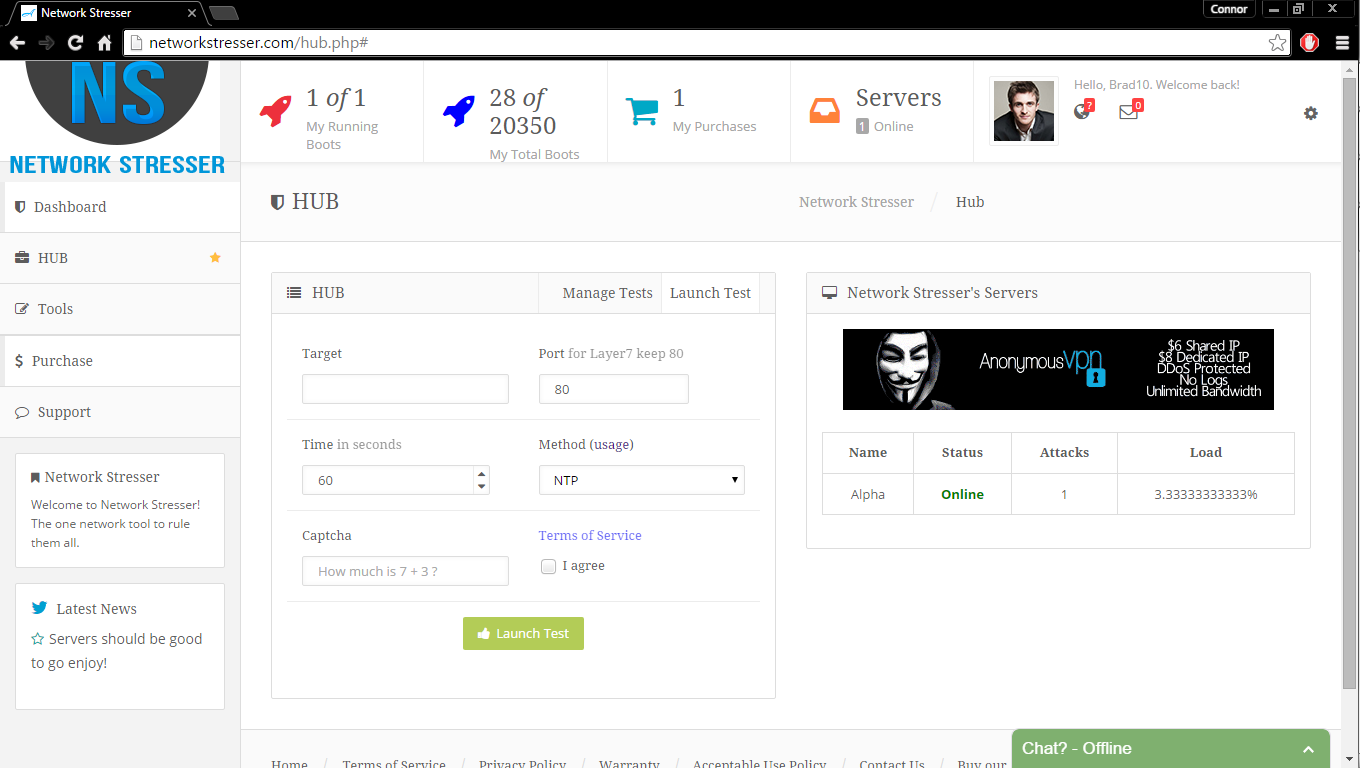
Task: Focus the Time in seconds field
Action: (396, 480)
